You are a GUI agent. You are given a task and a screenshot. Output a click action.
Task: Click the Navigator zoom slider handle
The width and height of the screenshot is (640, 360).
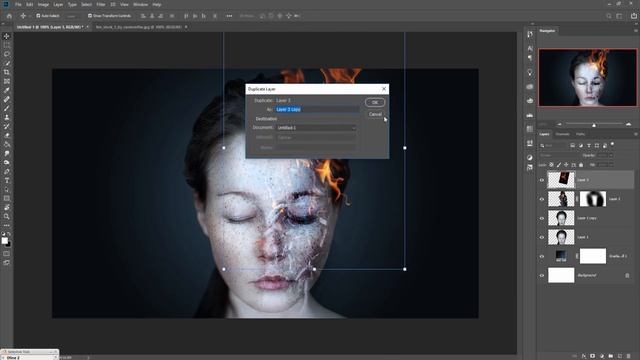pos(594,124)
